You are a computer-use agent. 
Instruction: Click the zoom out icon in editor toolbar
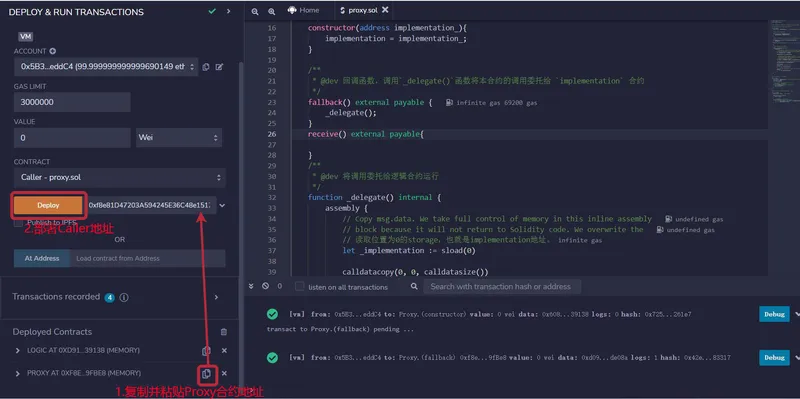[255, 11]
